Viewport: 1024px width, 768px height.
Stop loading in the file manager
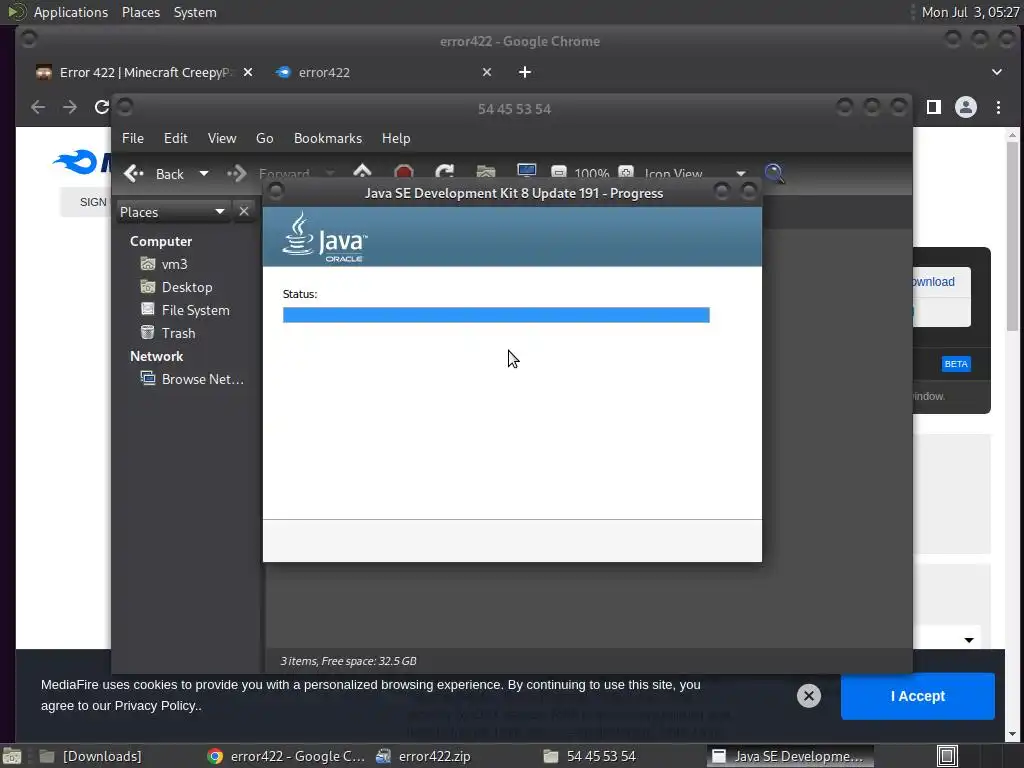[x=404, y=172]
